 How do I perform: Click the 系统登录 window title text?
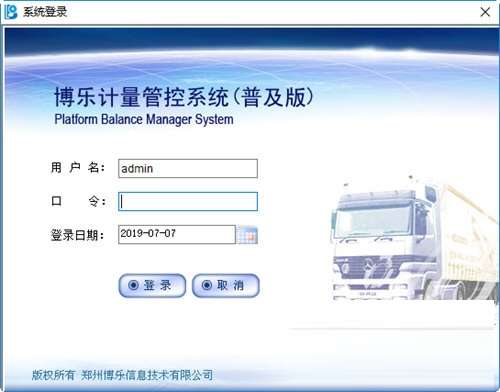click(45, 12)
